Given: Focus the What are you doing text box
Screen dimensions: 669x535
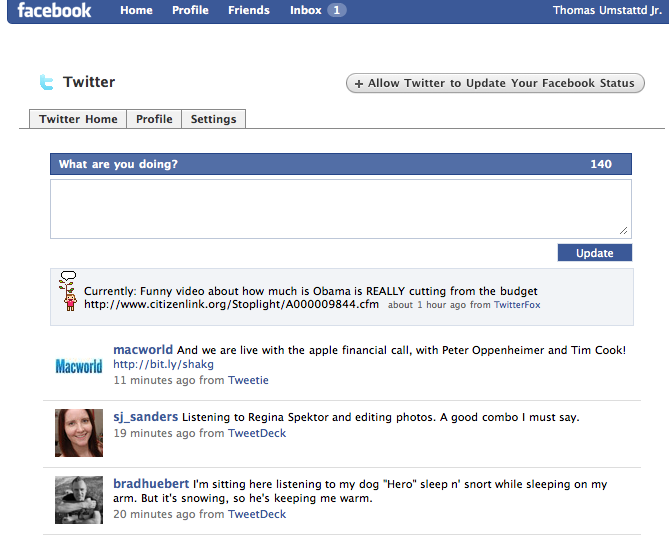Looking at the screenshot, I should pyautogui.click(x=341, y=209).
